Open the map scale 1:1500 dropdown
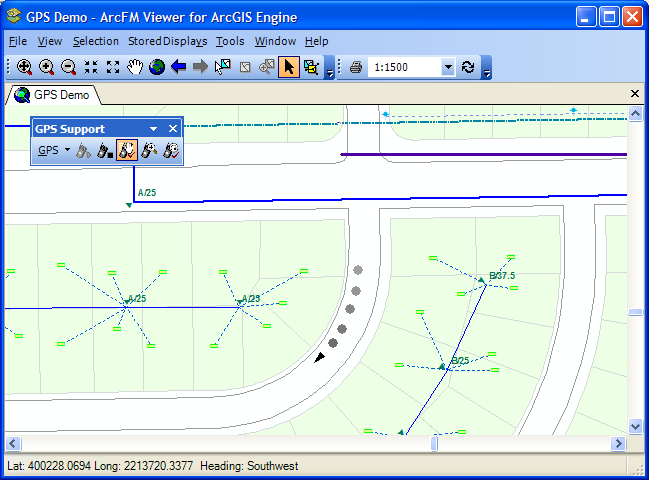Screen dimensions: 649x480 pyautogui.click(x=447, y=67)
